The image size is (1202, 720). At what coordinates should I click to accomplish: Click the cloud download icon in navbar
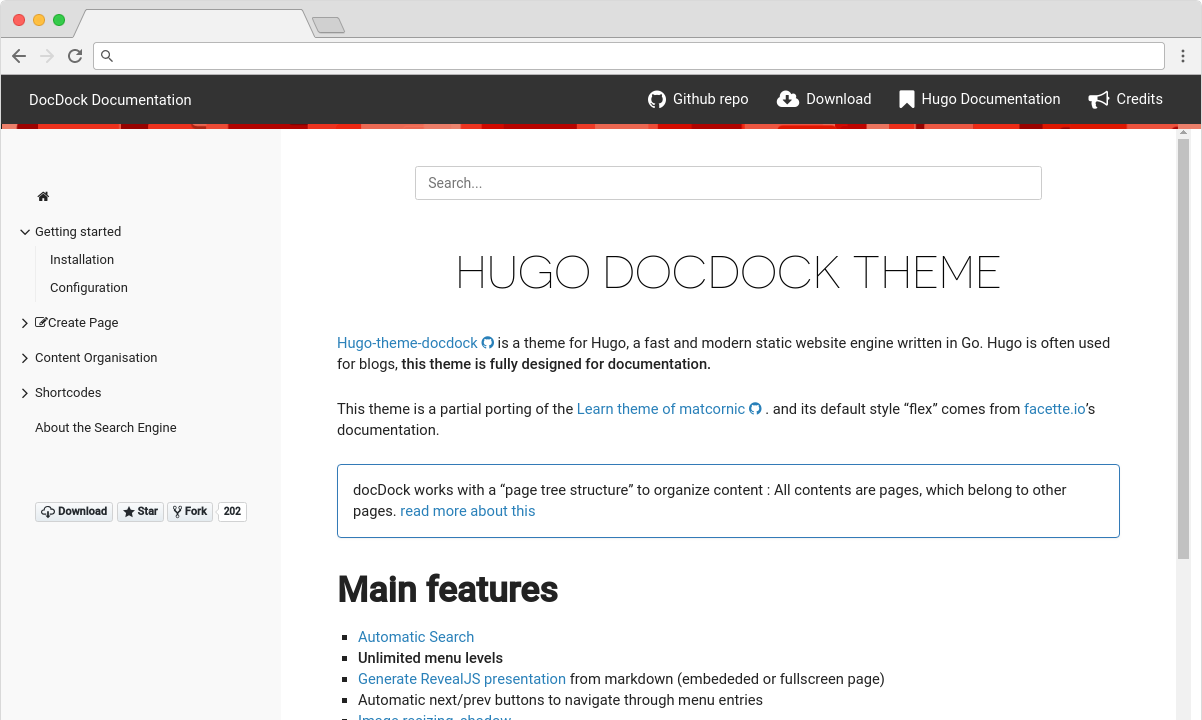788,99
